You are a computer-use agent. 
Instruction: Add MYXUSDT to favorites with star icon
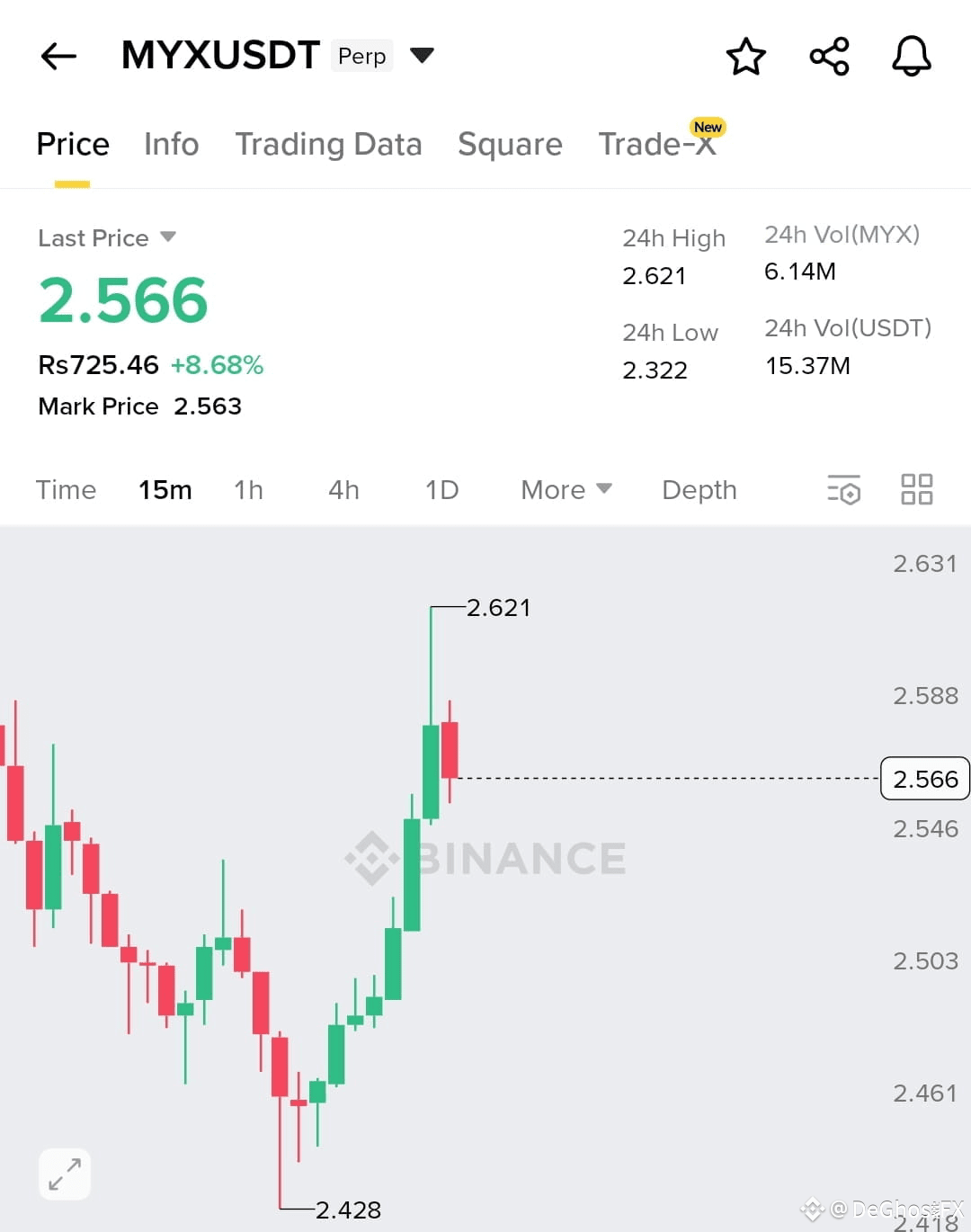pos(745,56)
